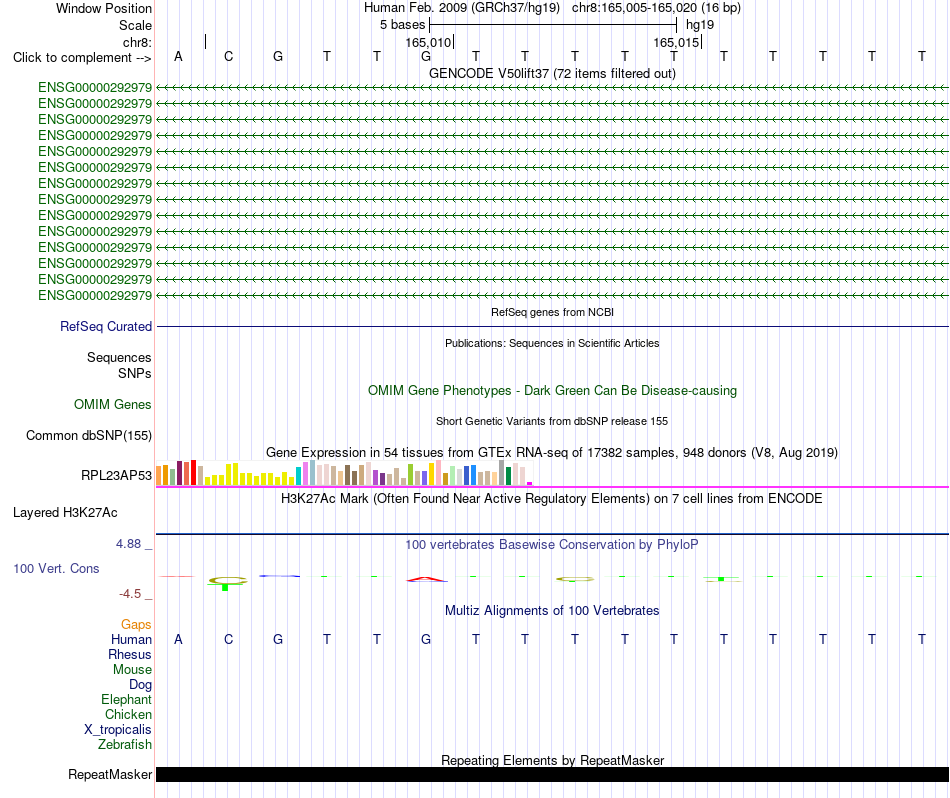Click the Common dbSNP(155) label
The width and height of the screenshot is (950, 798).
pos(89,436)
